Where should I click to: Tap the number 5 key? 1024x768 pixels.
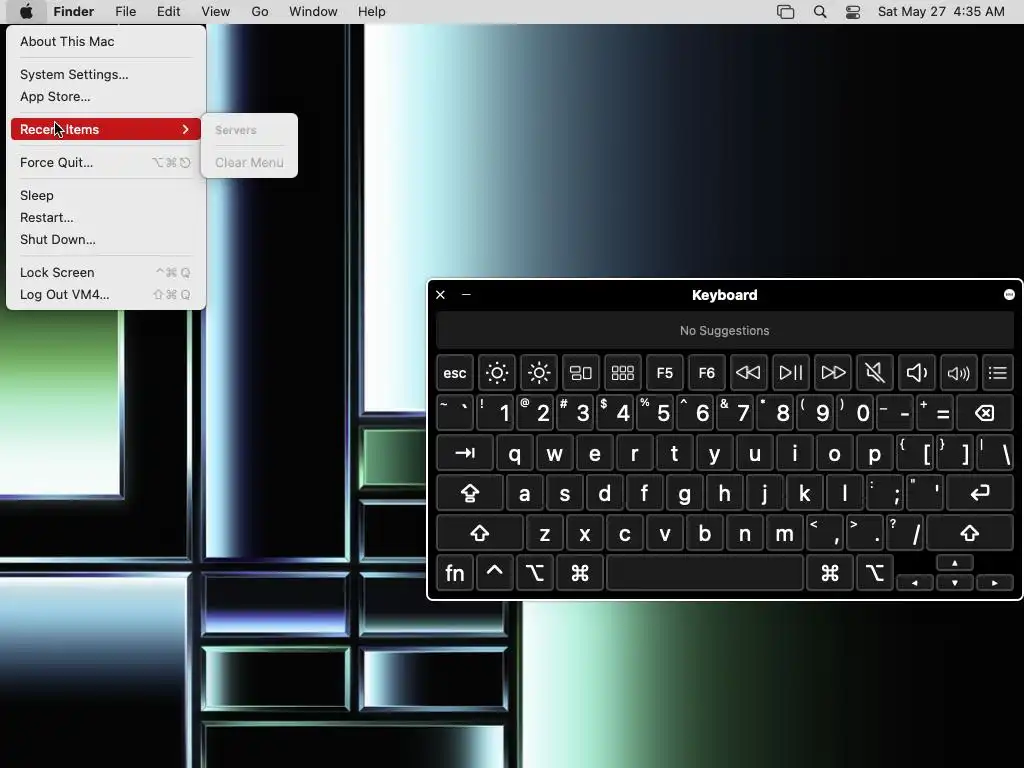[x=655, y=413]
